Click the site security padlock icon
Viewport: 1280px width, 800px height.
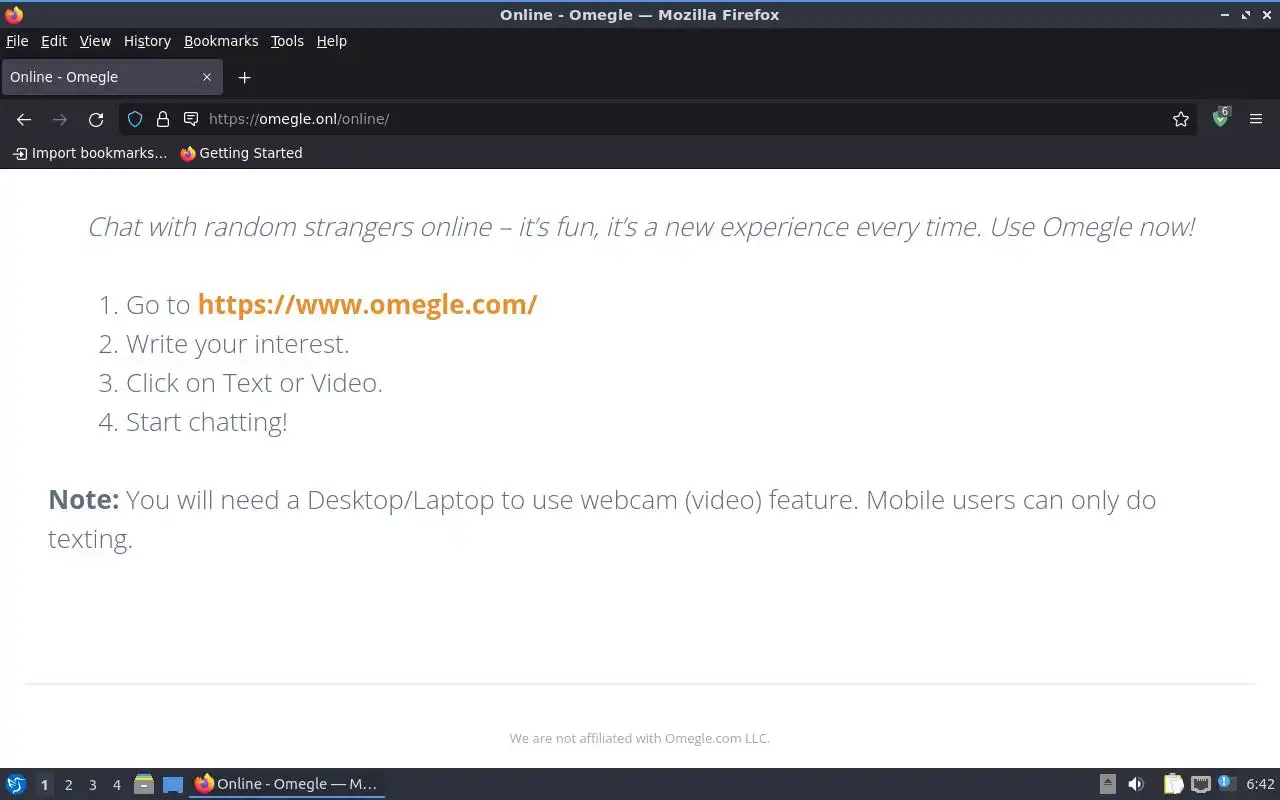163,119
